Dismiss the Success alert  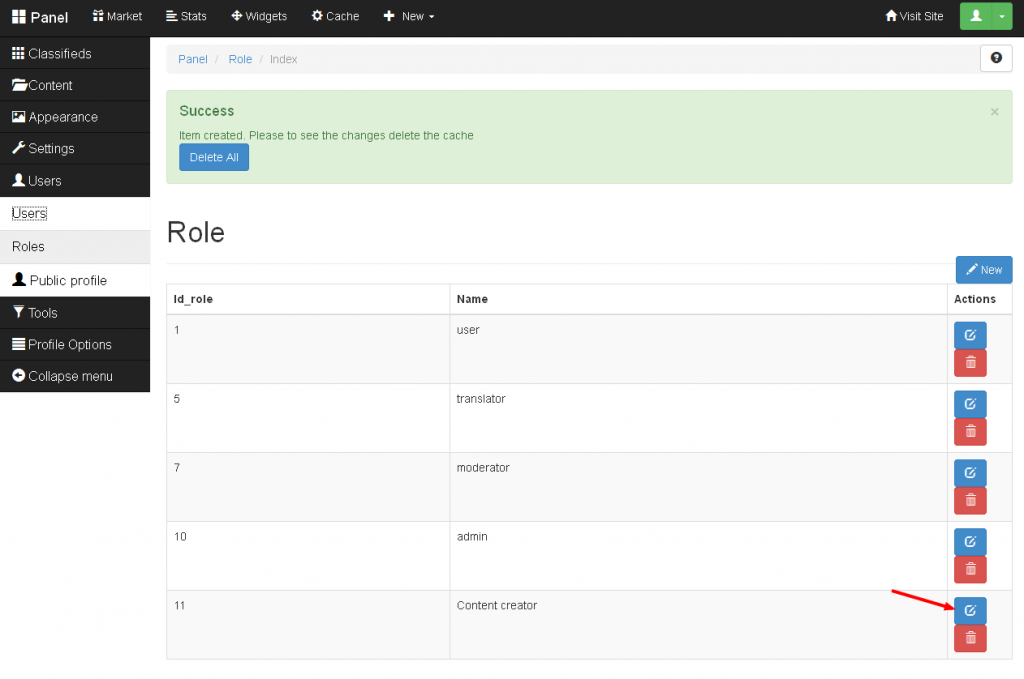coord(994,112)
